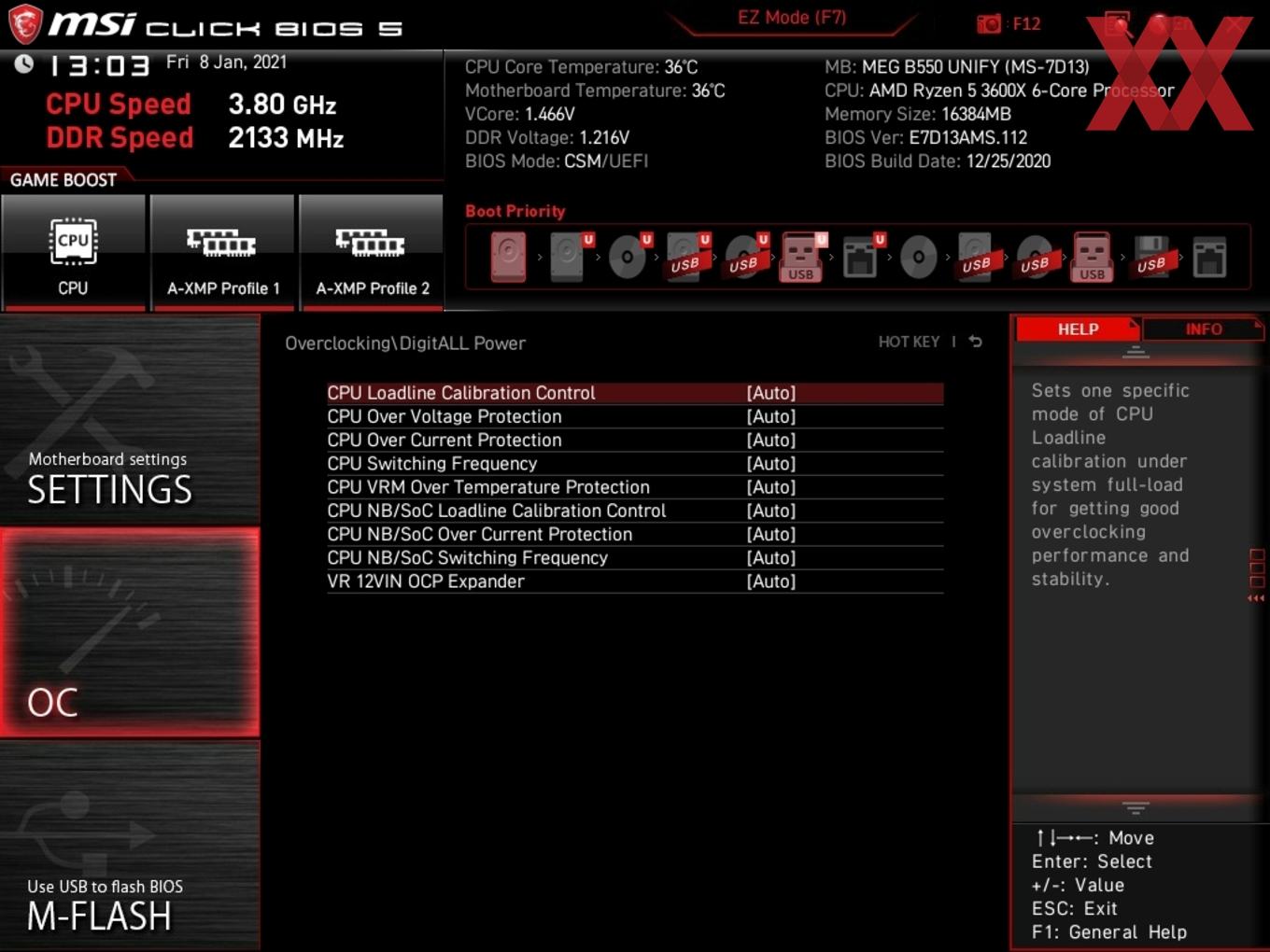
Task: Click the date Fri 8 Jan, 2021
Action: (226, 62)
